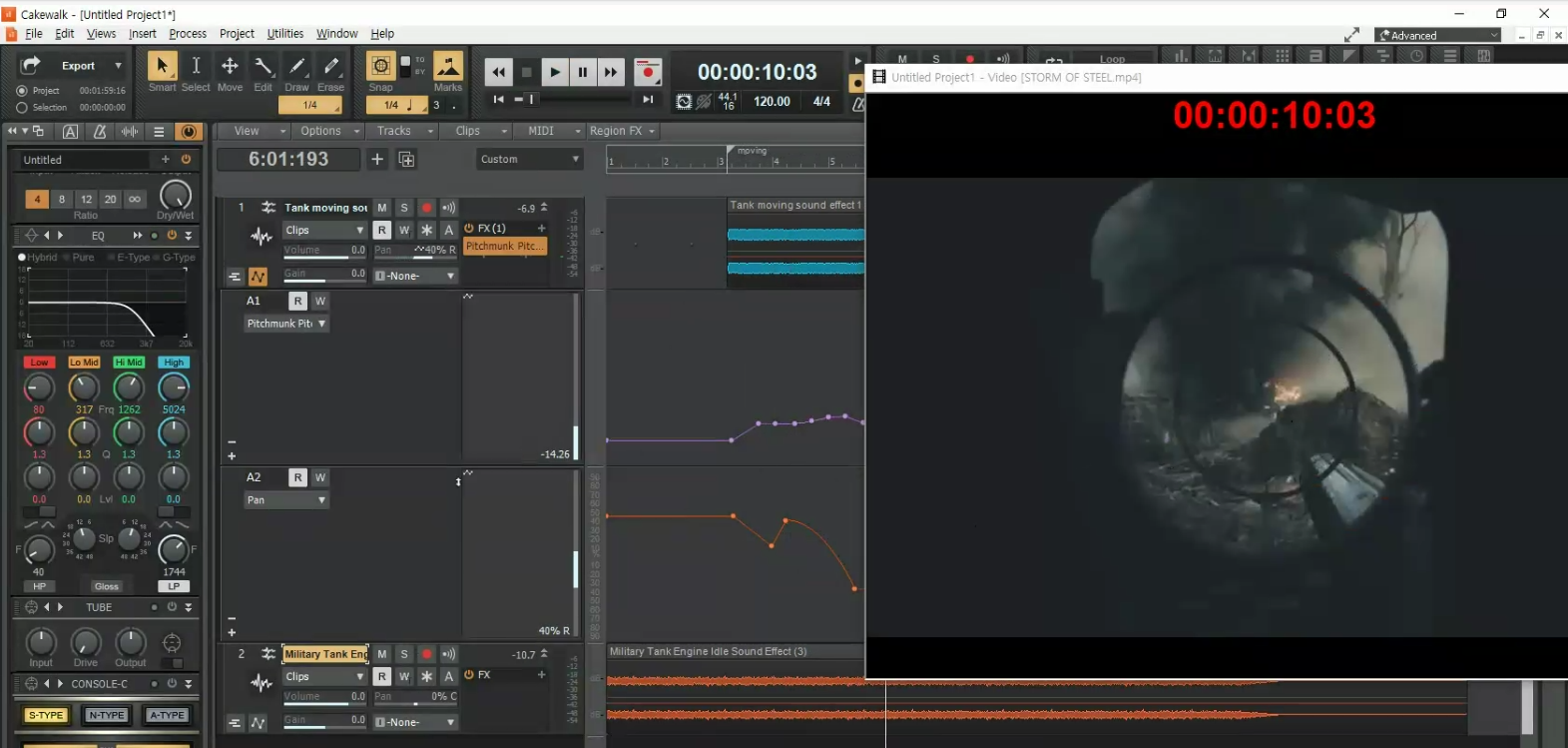Click the tempo 120.00 field

(x=772, y=101)
